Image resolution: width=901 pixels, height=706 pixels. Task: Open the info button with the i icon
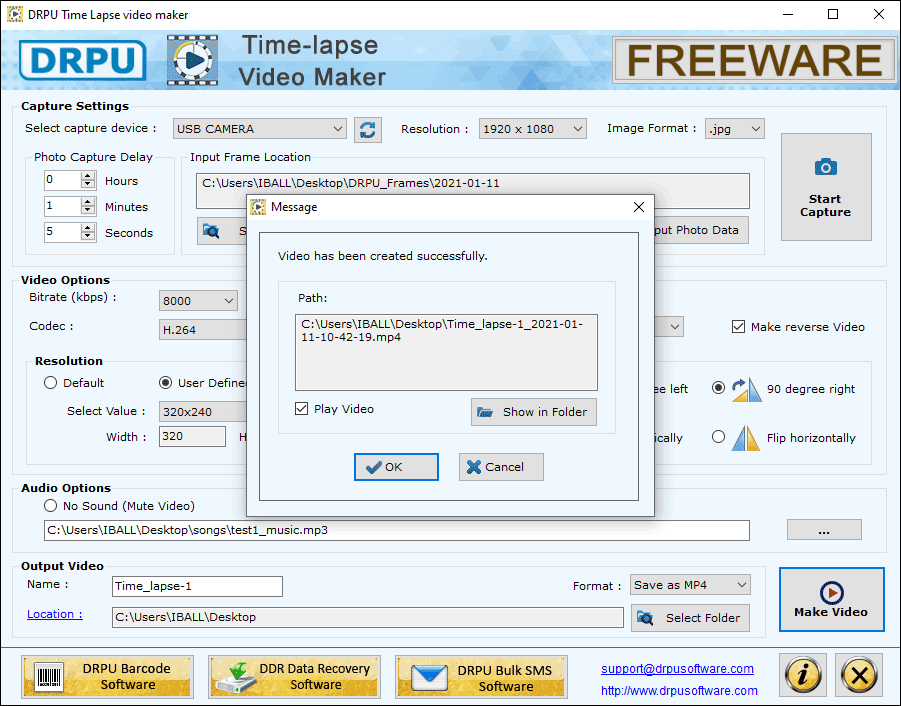tap(803, 674)
